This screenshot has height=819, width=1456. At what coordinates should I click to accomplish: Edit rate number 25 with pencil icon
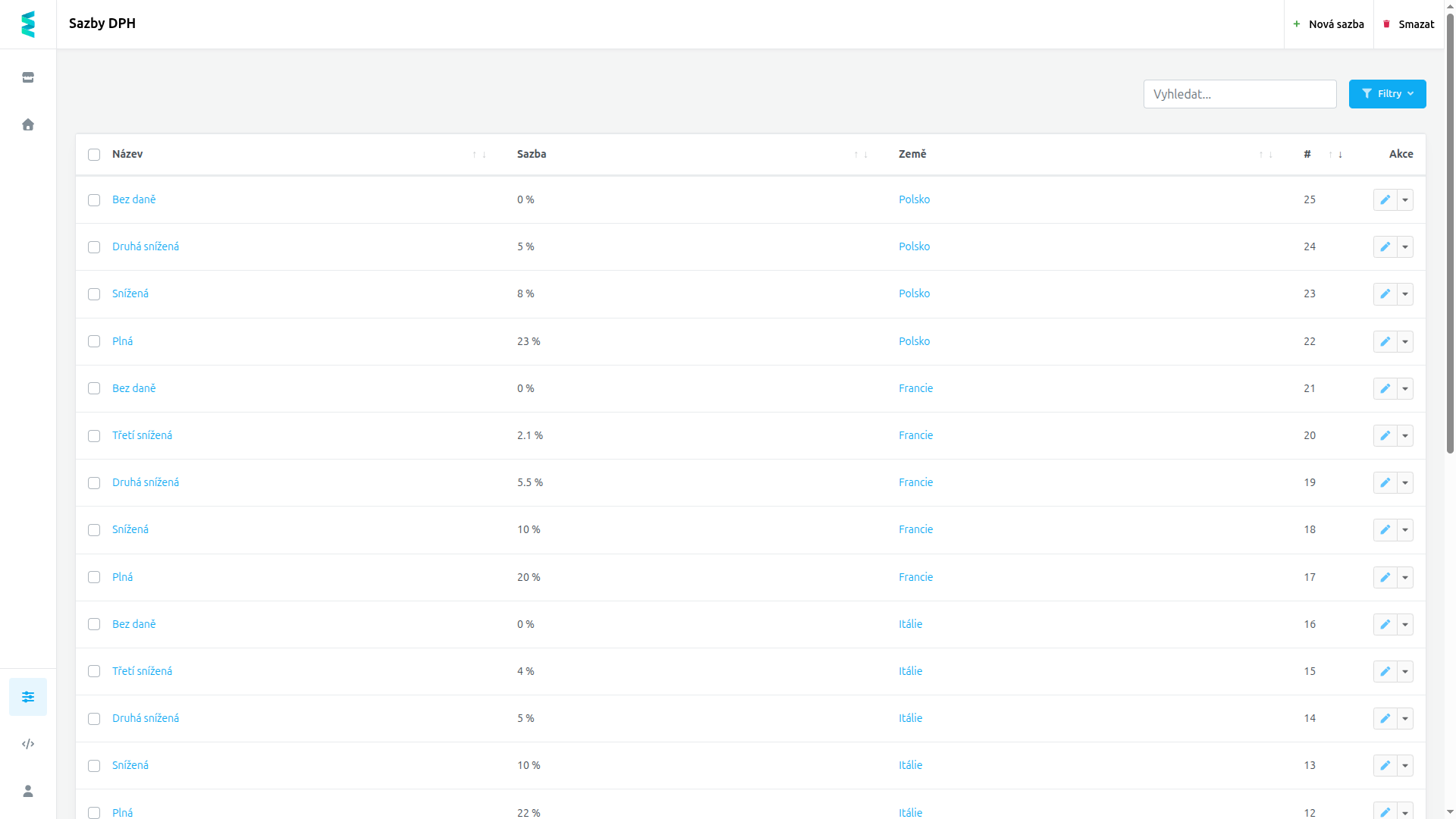click(1385, 199)
